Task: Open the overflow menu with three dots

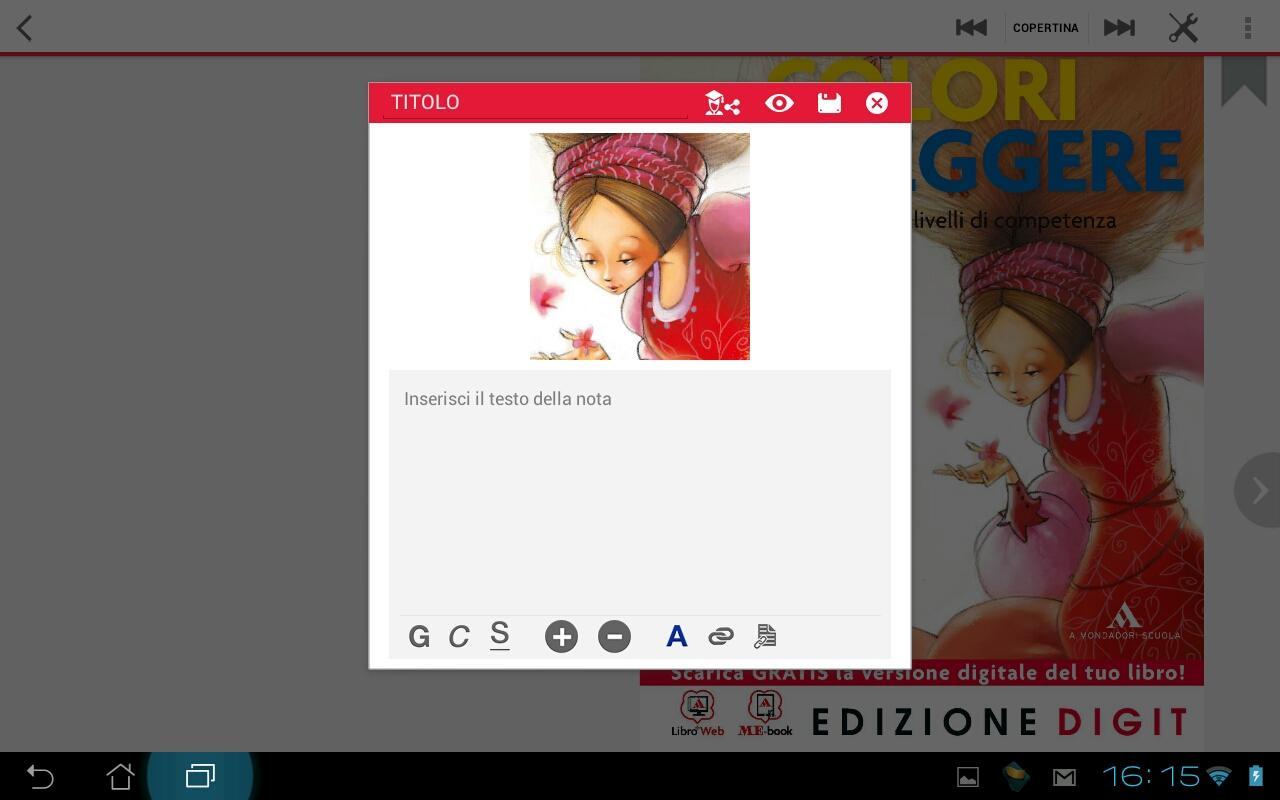Action: coord(1247,27)
